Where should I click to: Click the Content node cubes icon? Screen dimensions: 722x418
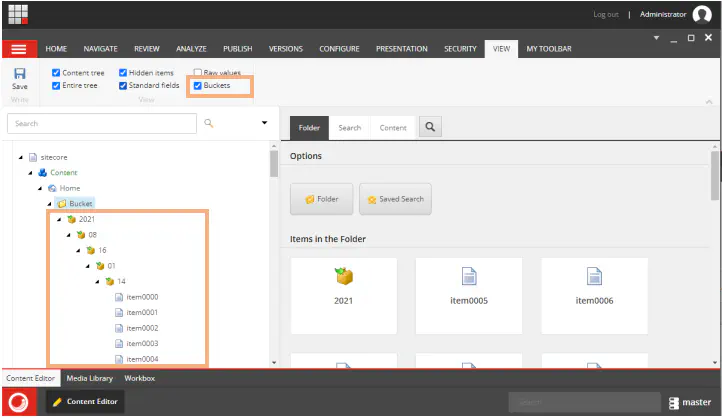(x=42, y=173)
